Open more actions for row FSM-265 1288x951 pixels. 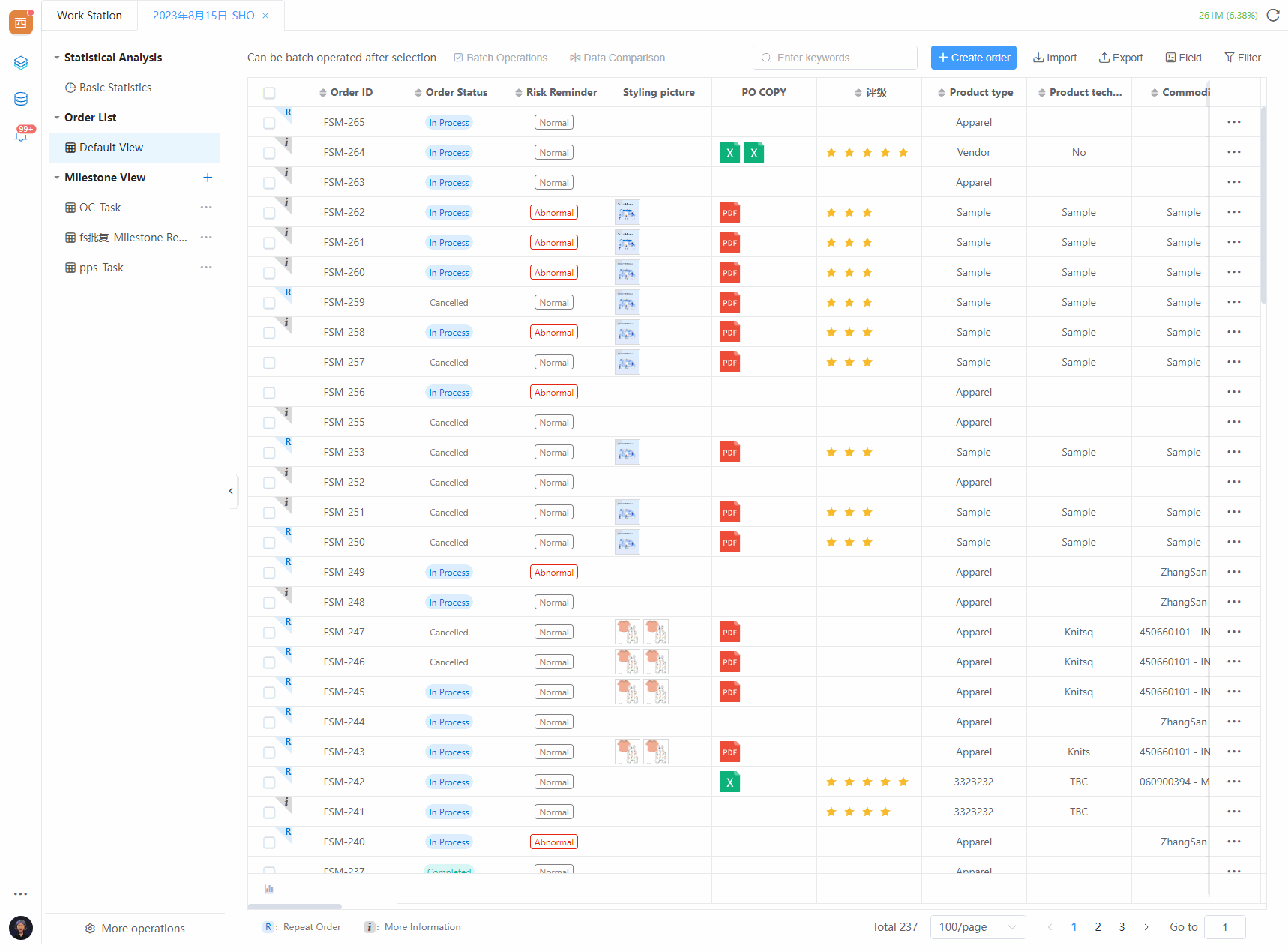pos(1233,122)
